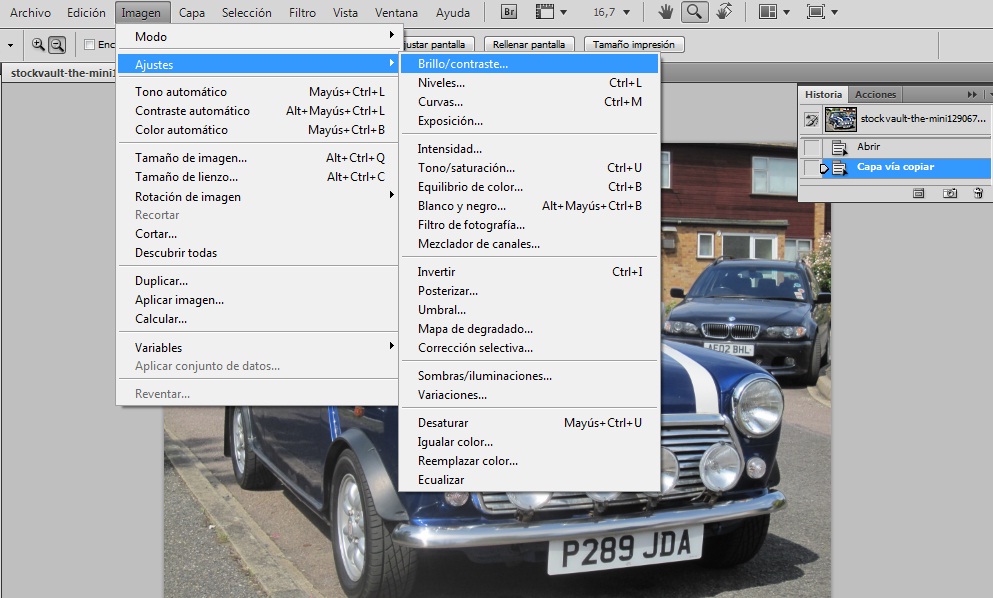Choose Brillo/contraste... adjustment
The image size is (993, 598).
coord(529,63)
